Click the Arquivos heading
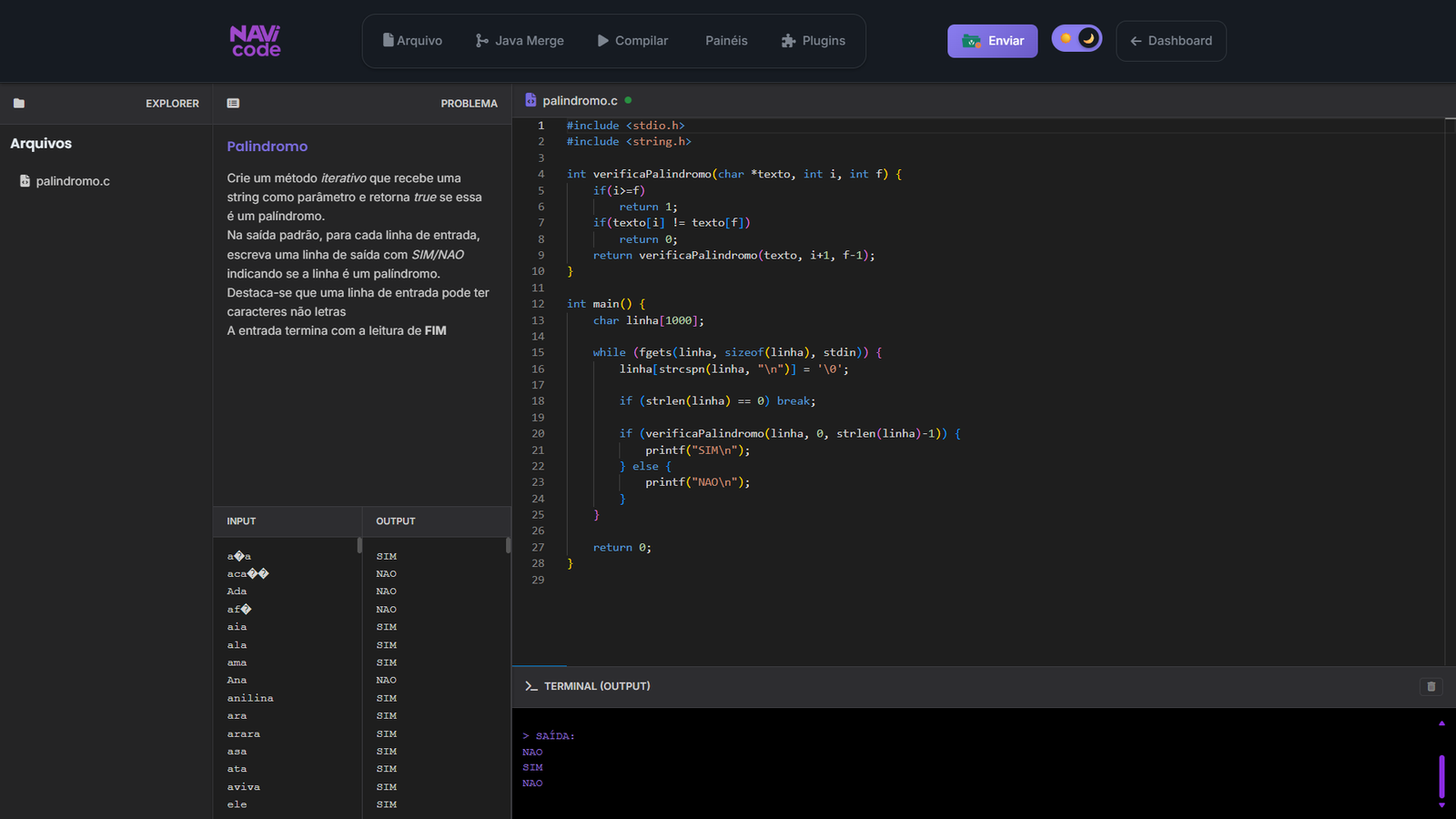The image size is (1456, 819). (41, 144)
